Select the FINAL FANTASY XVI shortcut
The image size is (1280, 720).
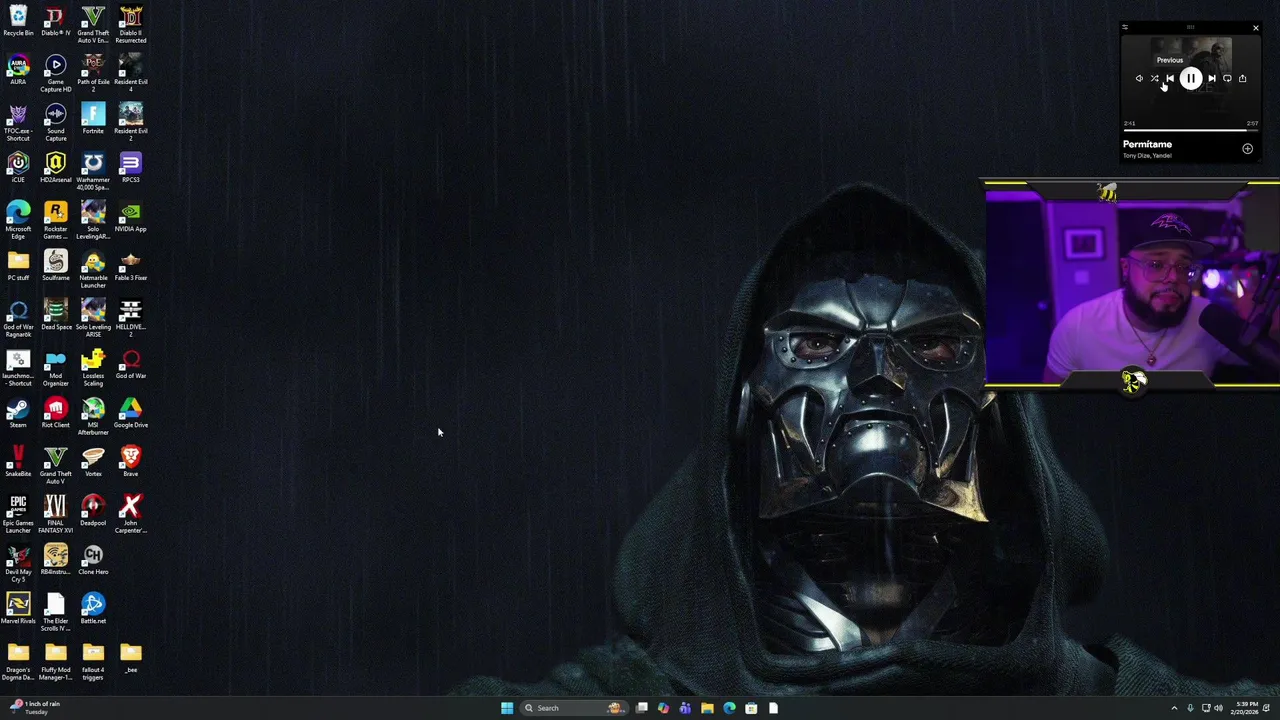coord(55,515)
